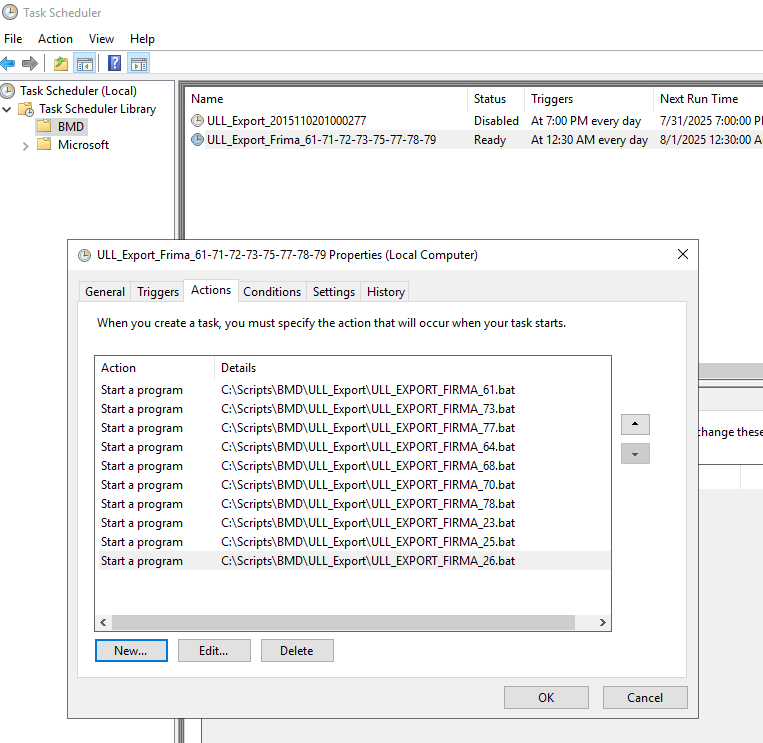Click the left arrow of horizontal scrollbar

pyautogui.click(x=103, y=622)
